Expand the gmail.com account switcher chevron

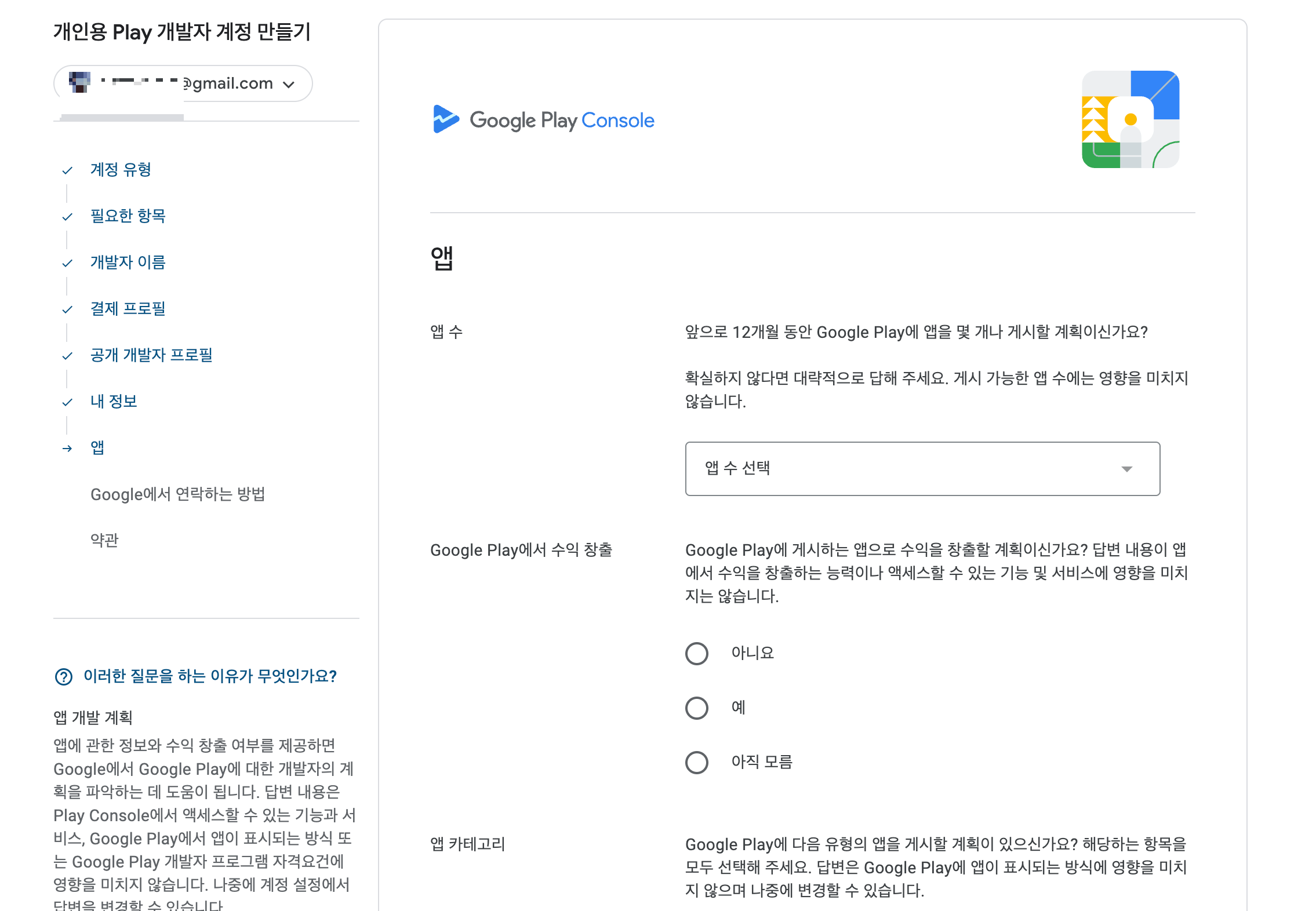(x=289, y=85)
